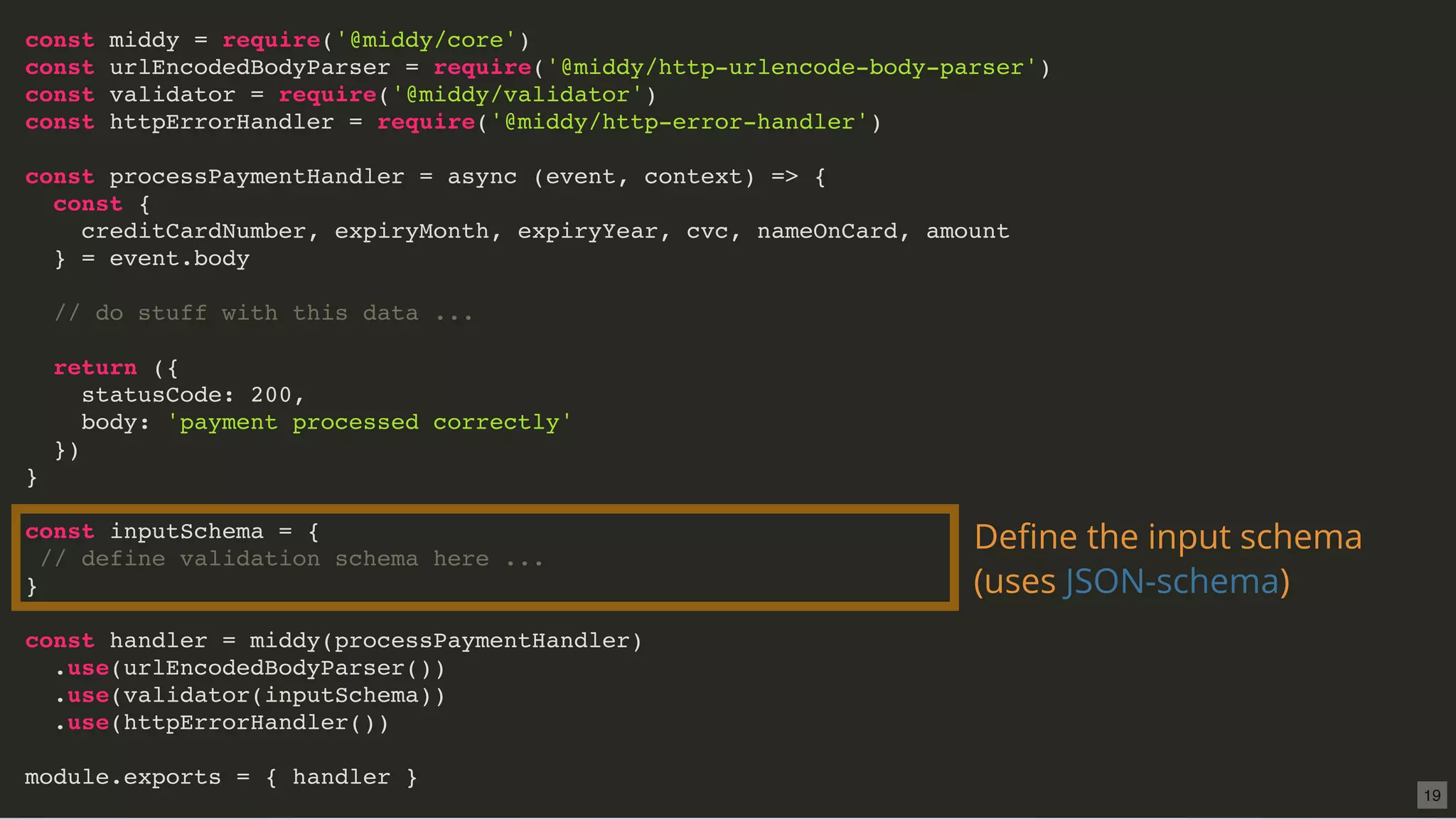Click the module.exports line

tap(221, 778)
